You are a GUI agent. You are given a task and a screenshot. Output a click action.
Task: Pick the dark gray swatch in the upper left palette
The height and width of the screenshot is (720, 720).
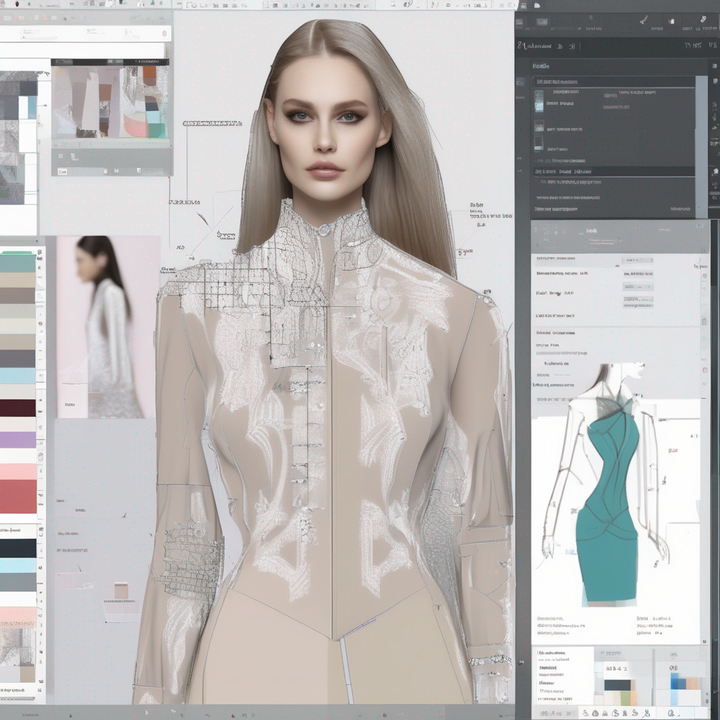pos(17,359)
